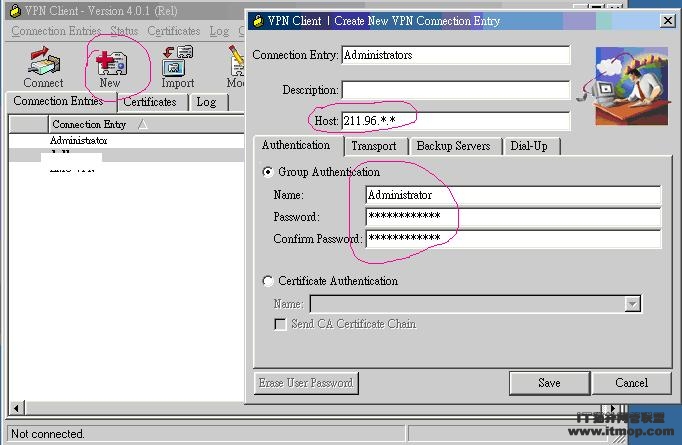Focus the group Name input field
The image size is (682, 445).
[x=513, y=195]
